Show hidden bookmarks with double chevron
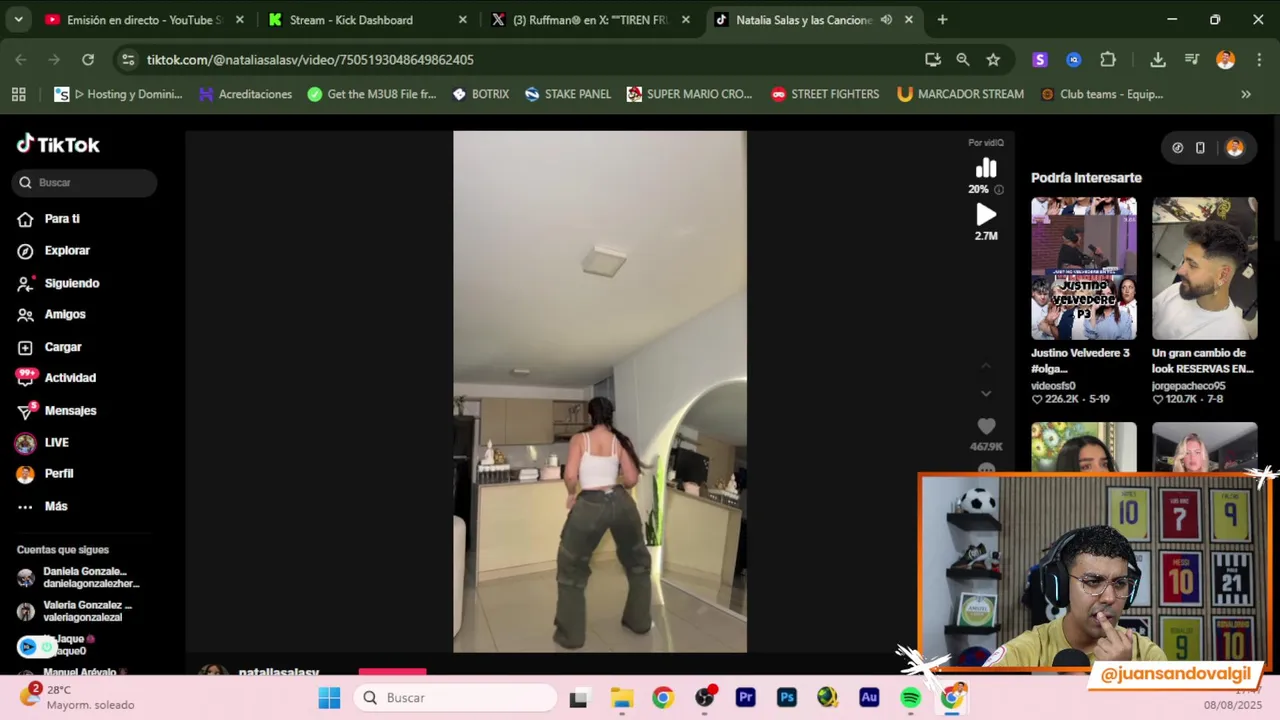 point(1246,94)
